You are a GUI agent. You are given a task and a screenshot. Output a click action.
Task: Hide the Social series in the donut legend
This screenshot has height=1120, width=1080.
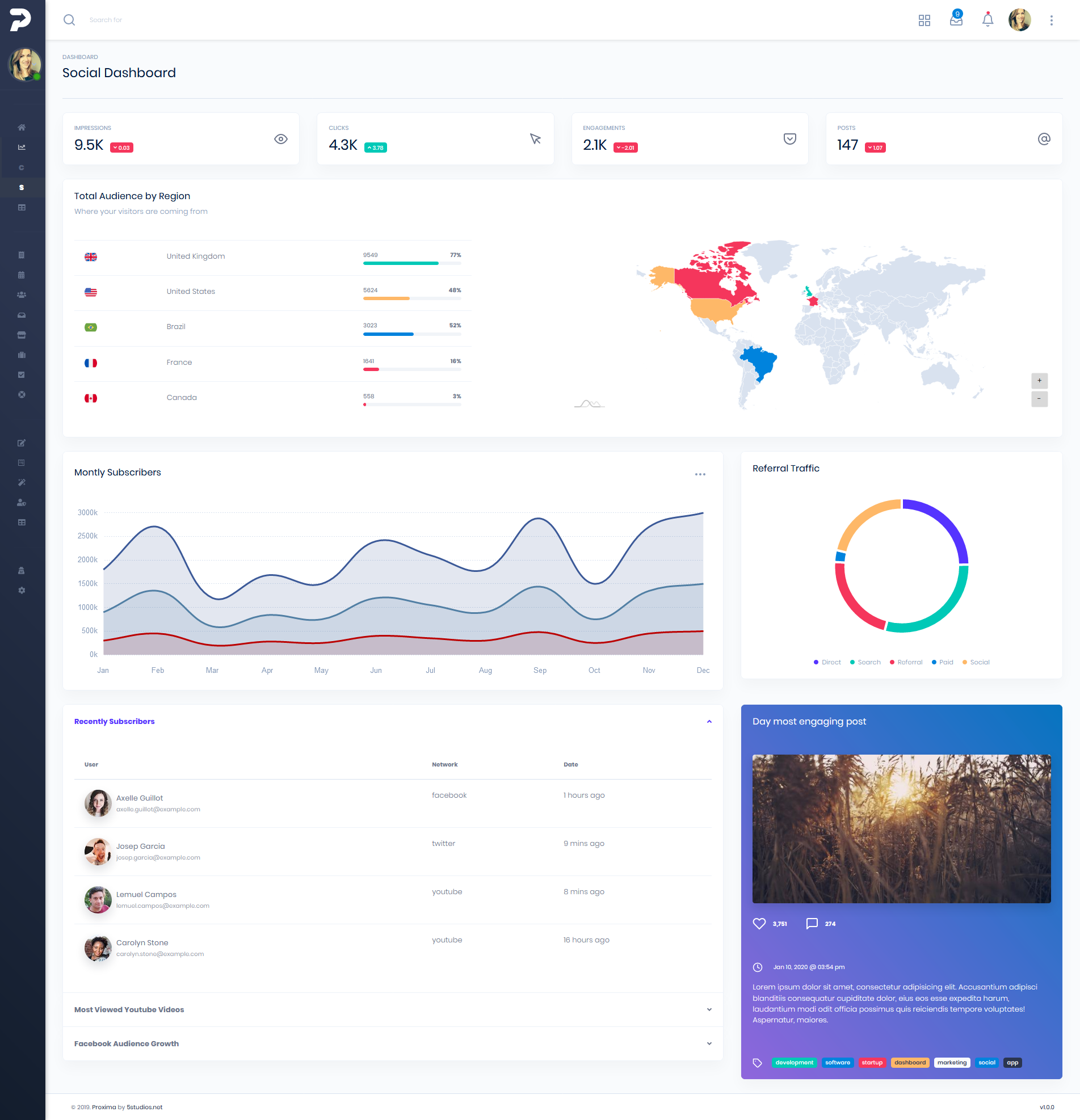977,662
